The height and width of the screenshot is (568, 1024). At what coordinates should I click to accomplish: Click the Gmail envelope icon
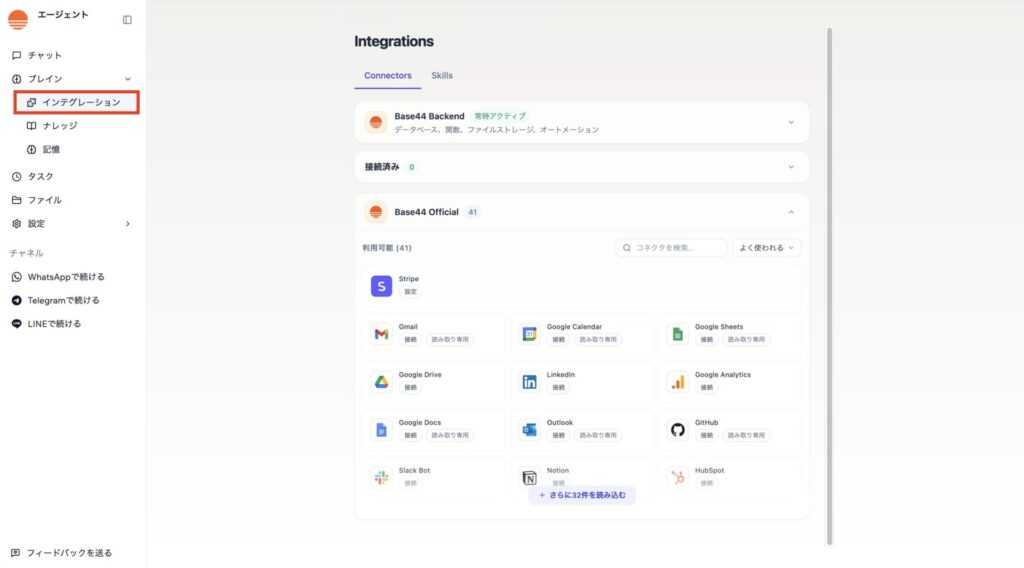381,334
